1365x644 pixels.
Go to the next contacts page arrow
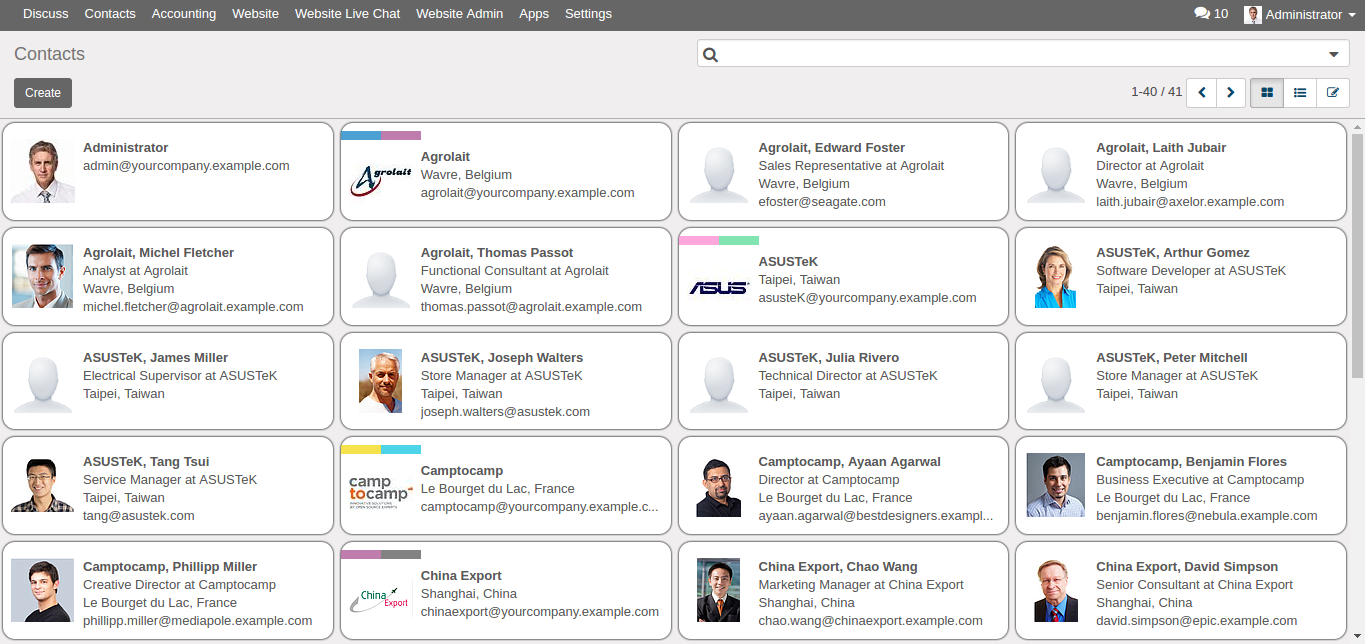(x=1230, y=92)
